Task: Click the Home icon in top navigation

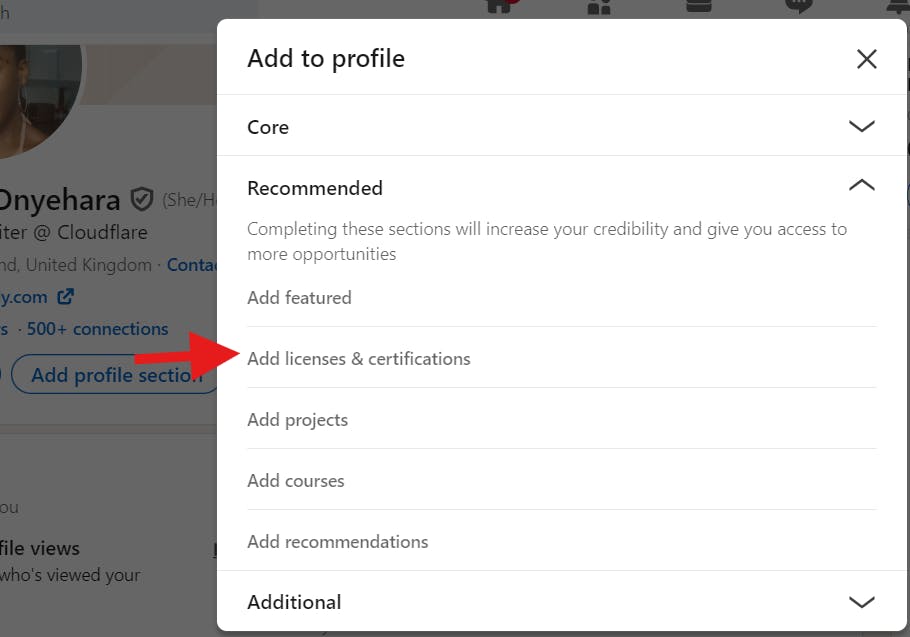Action: point(499,6)
